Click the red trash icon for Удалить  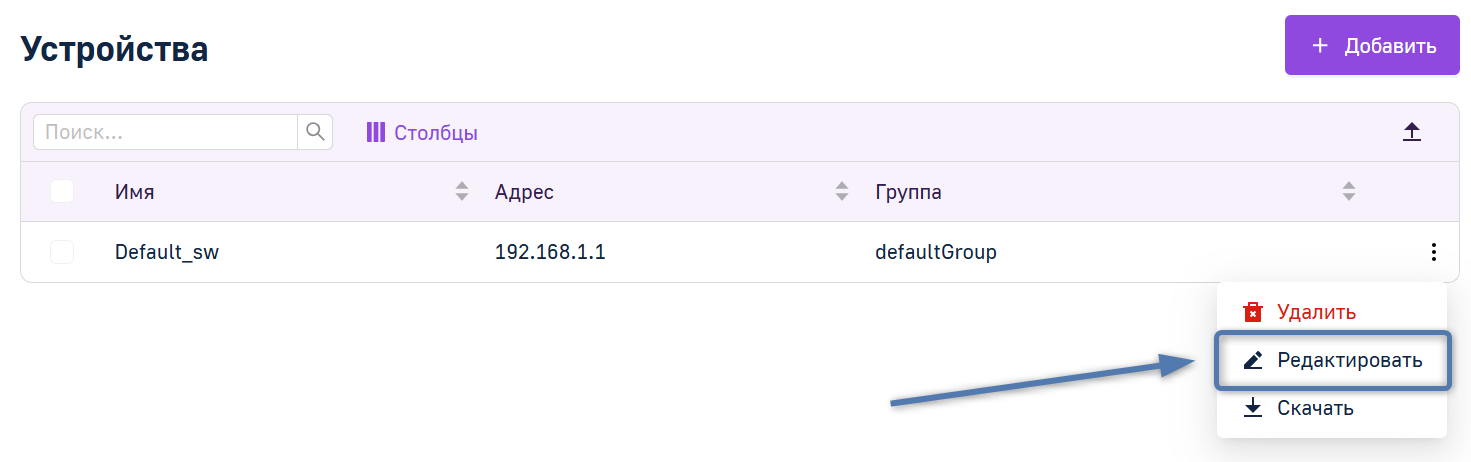pos(1253,312)
